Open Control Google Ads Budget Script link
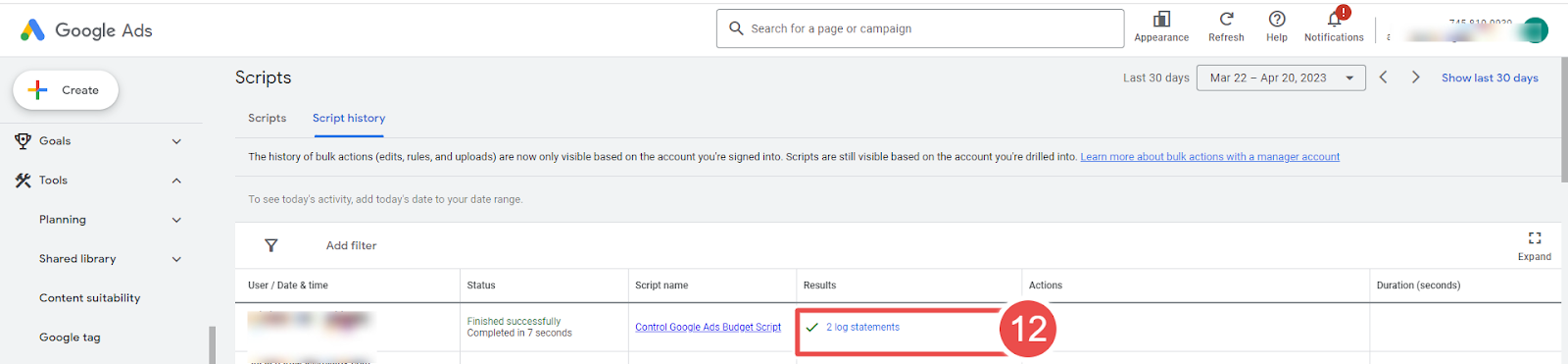 coord(708,328)
